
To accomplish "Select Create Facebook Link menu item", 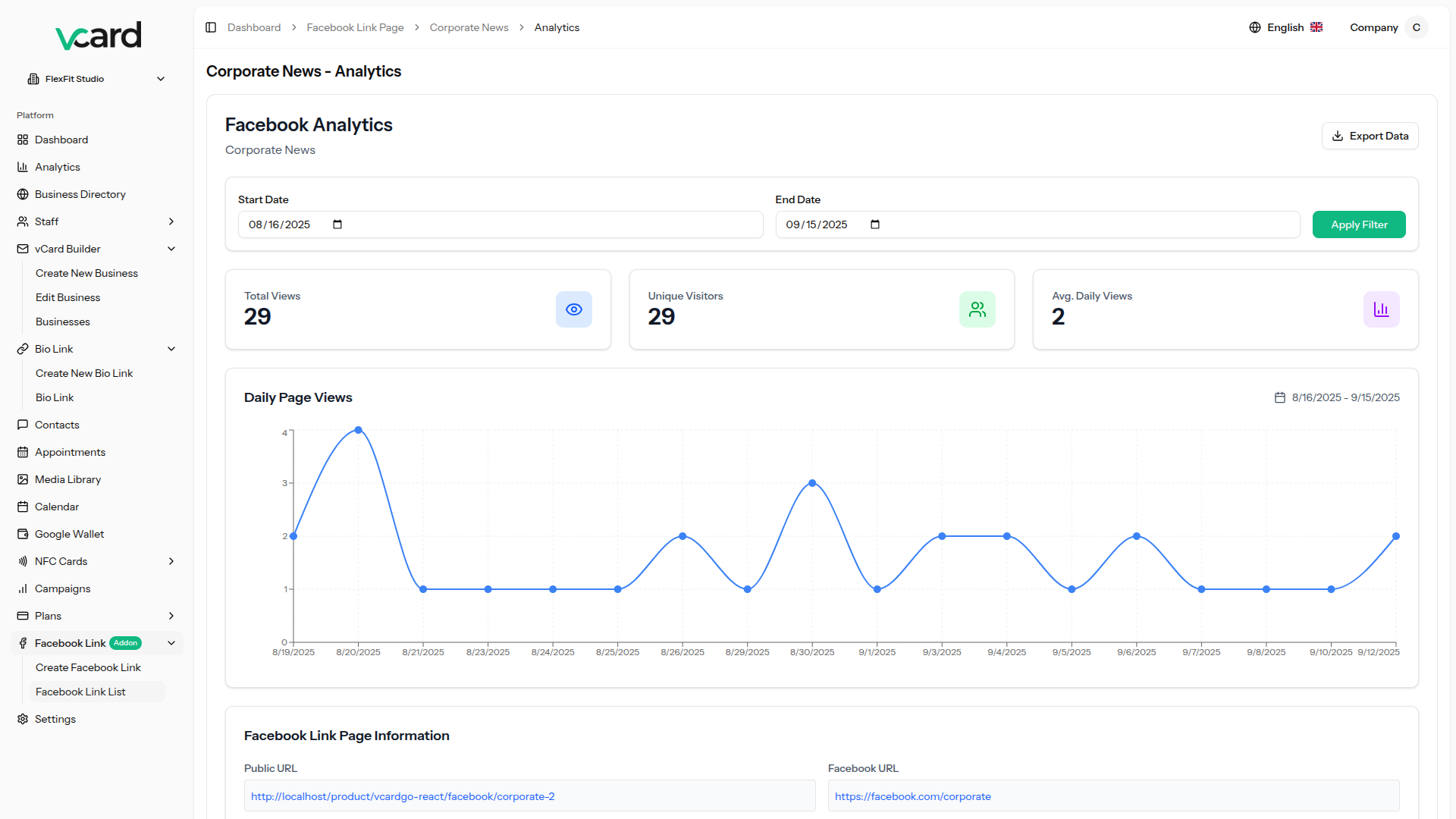I will 88,667.
